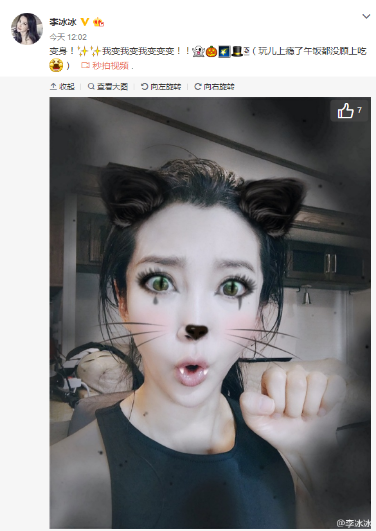The height and width of the screenshot is (531, 376).
Task: Click the pumpkin emoji in the post
Action: tap(211, 51)
